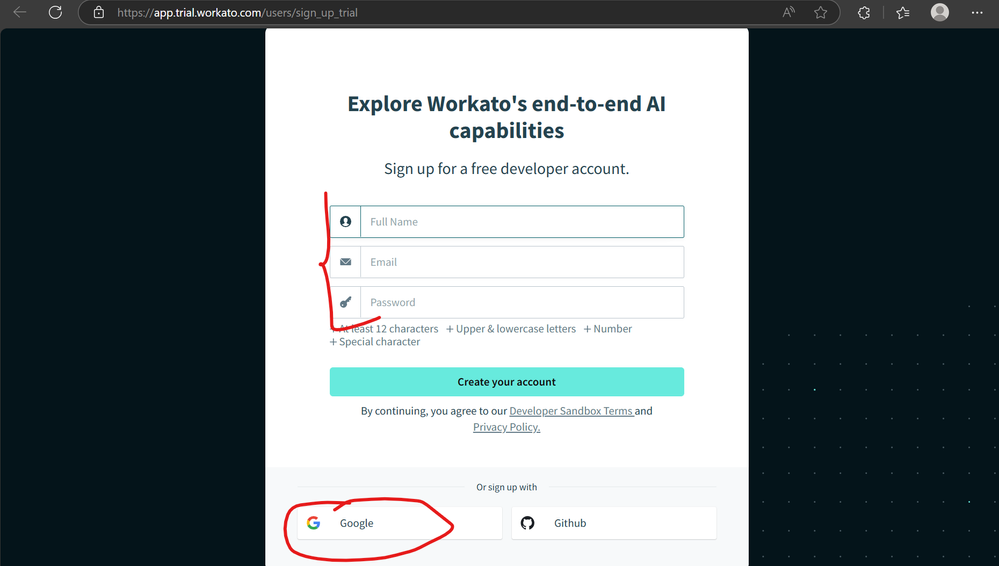Sign up with Github button
999x566 pixels.
coord(613,523)
